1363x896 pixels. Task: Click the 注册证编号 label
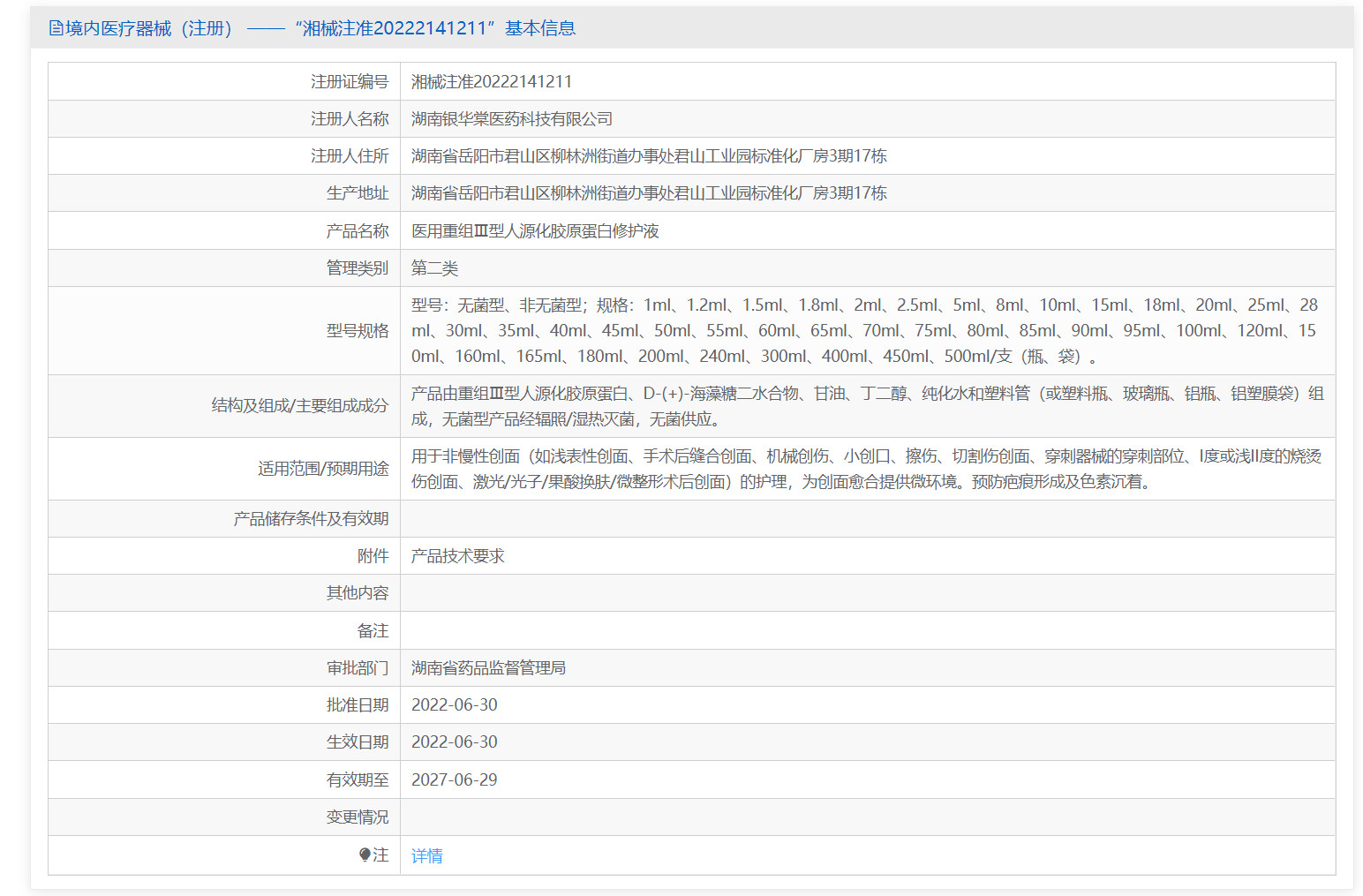tap(350, 81)
